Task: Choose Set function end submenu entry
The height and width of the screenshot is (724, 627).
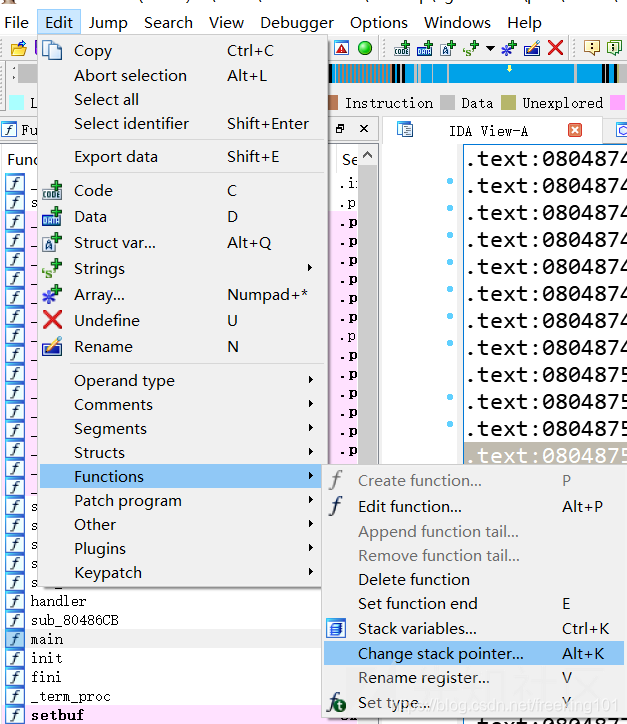Action: [474, 603]
